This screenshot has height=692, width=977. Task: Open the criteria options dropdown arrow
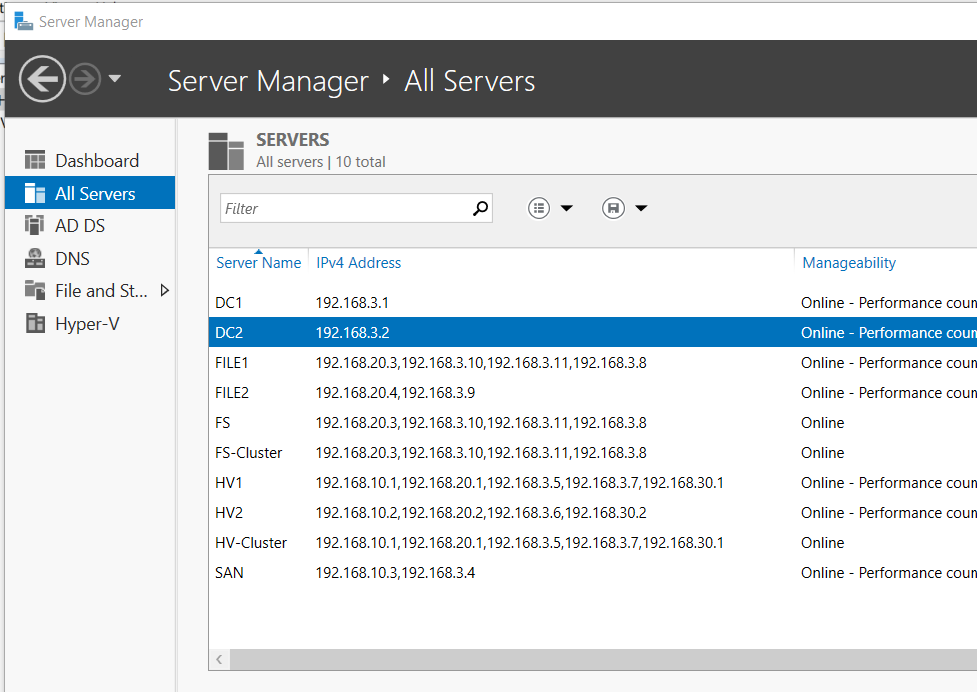(x=566, y=208)
